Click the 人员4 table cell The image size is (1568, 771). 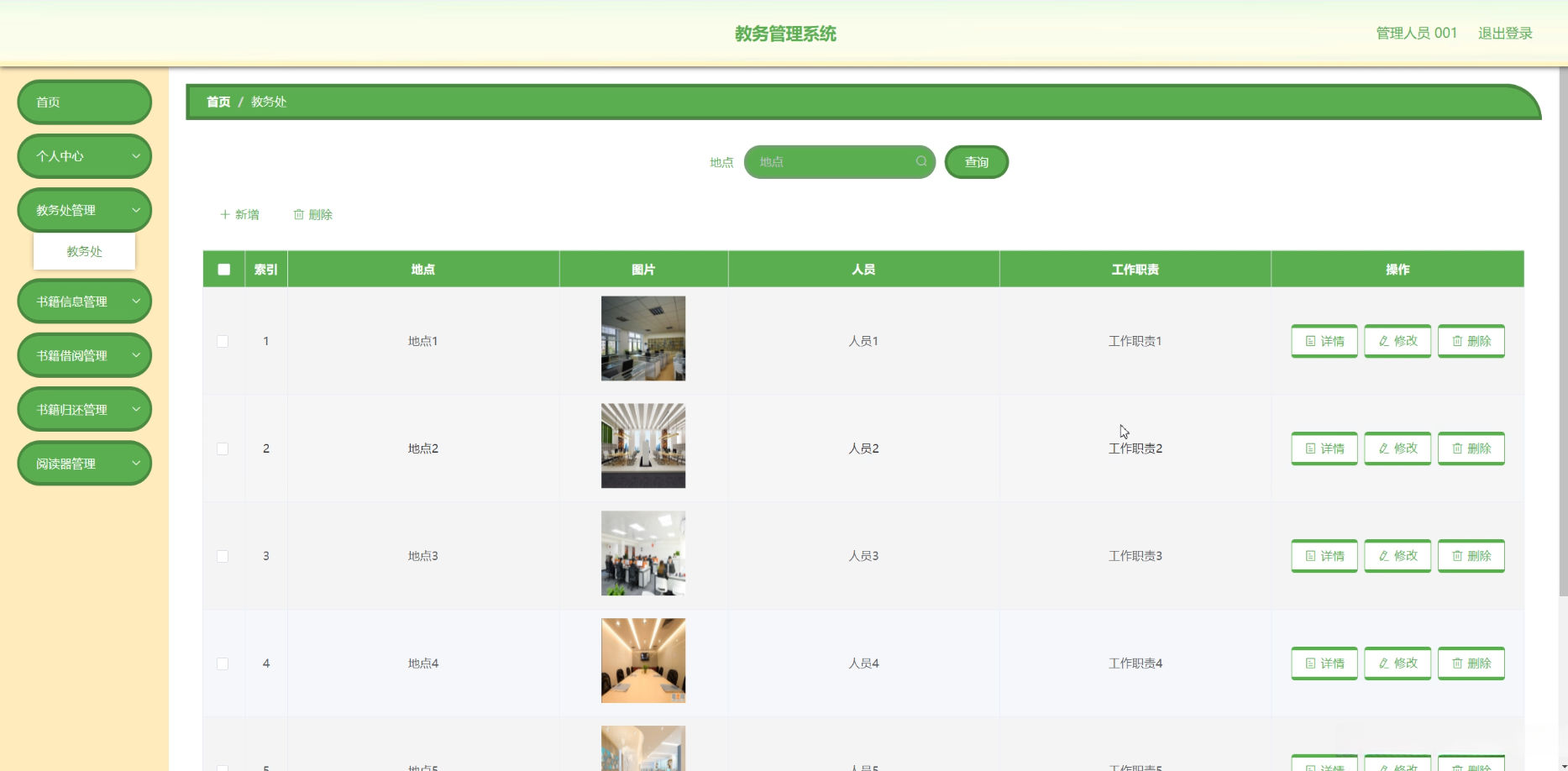tap(863, 663)
